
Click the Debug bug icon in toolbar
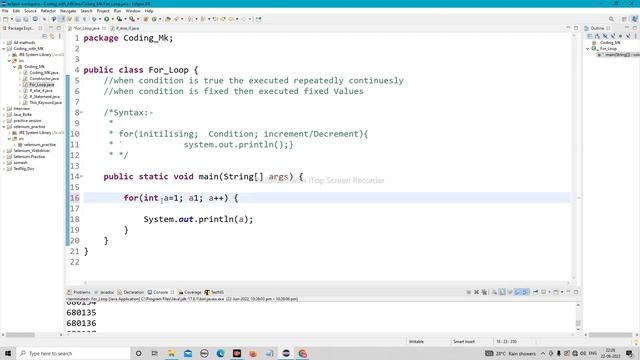click(x=94, y=19)
